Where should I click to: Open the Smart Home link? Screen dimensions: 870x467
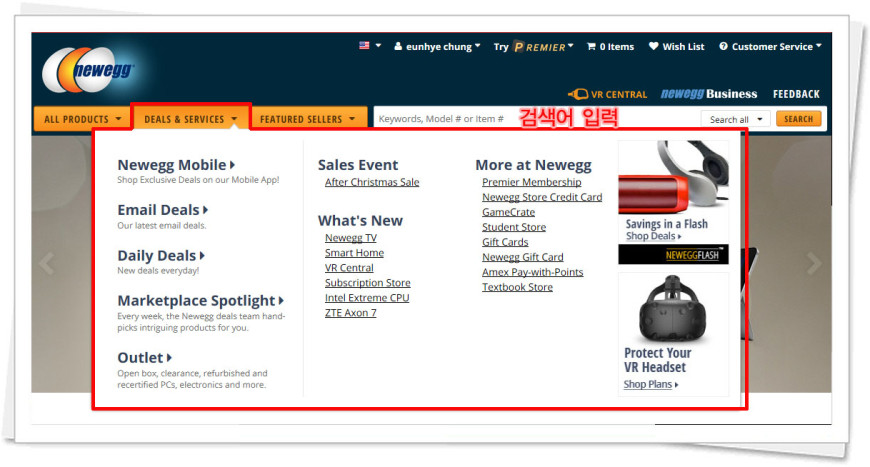click(354, 252)
